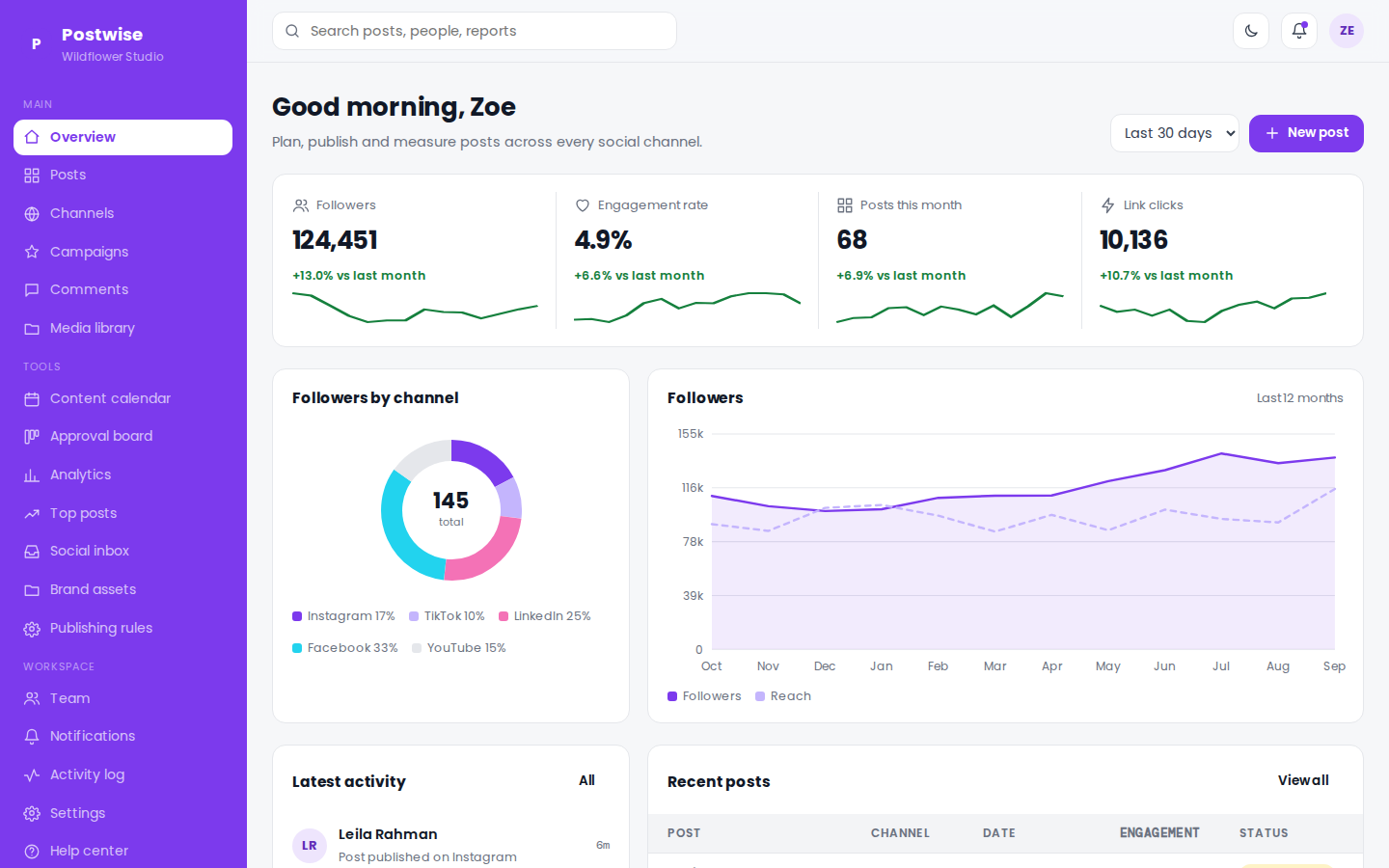Click the search magnifier icon

pyautogui.click(x=292, y=31)
